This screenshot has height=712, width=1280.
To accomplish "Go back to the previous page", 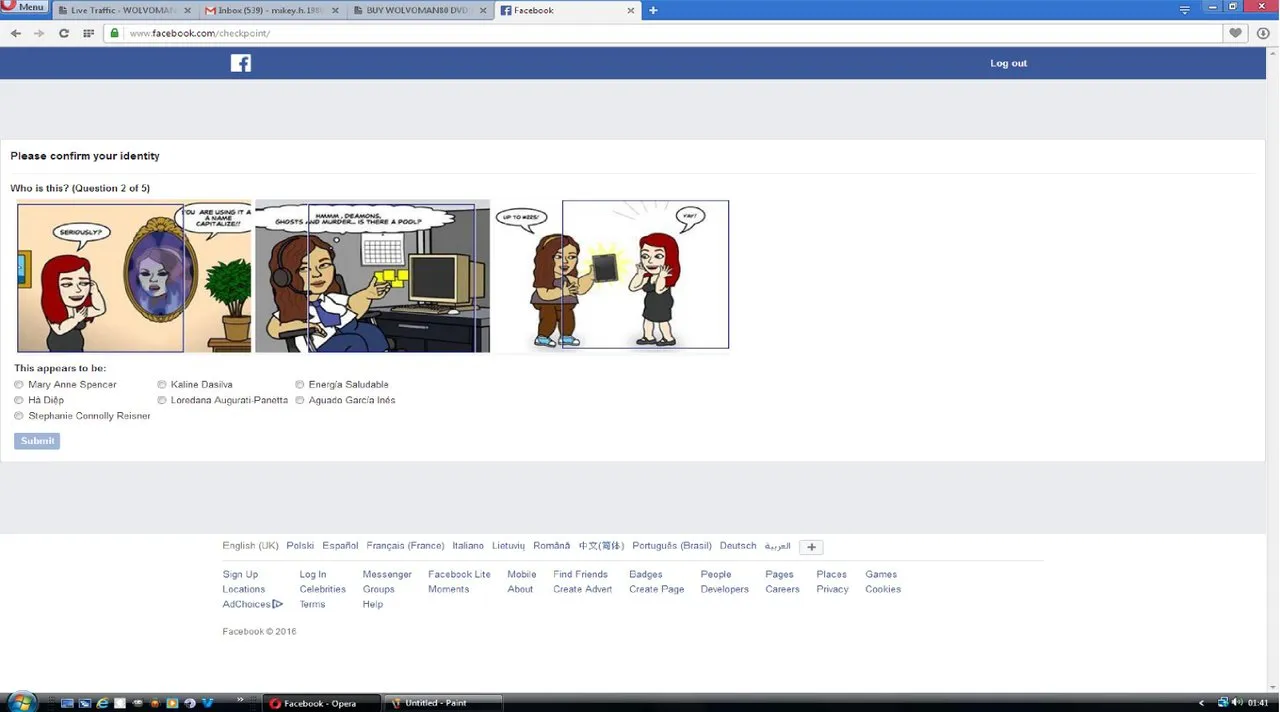I will coord(15,33).
